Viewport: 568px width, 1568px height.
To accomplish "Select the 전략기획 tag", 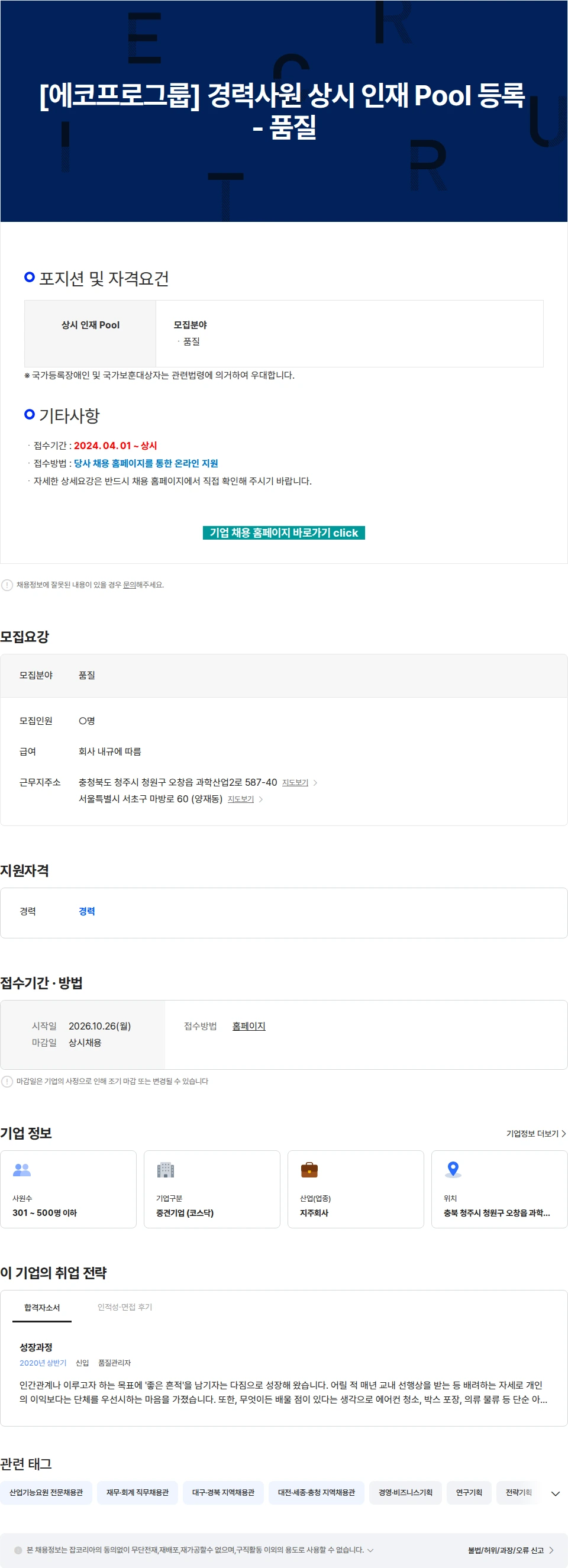I will (519, 1492).
